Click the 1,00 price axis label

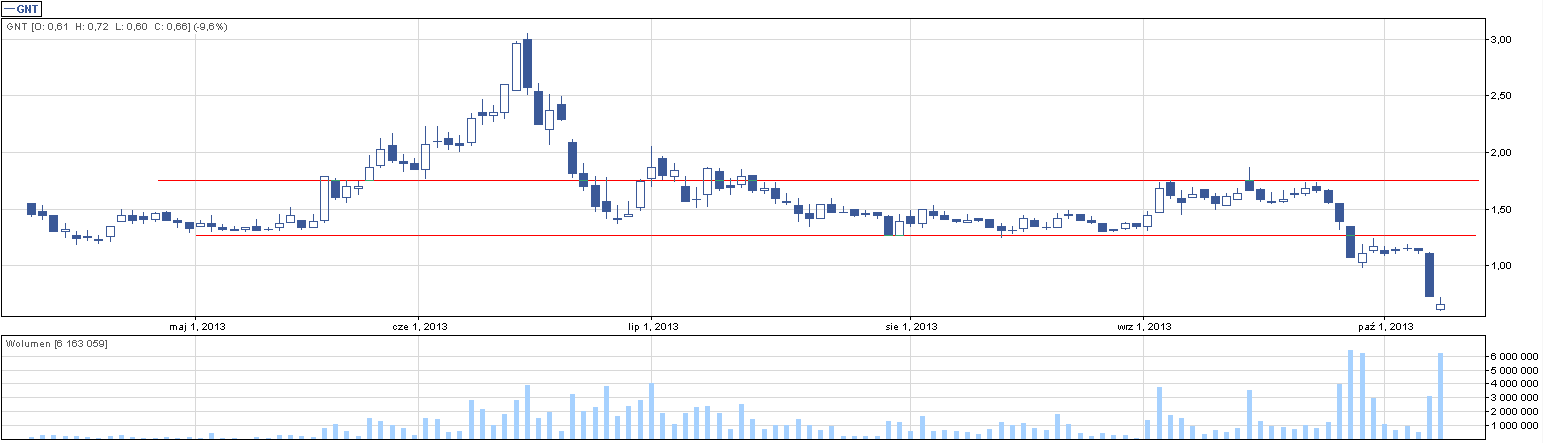click(1502, 266)
